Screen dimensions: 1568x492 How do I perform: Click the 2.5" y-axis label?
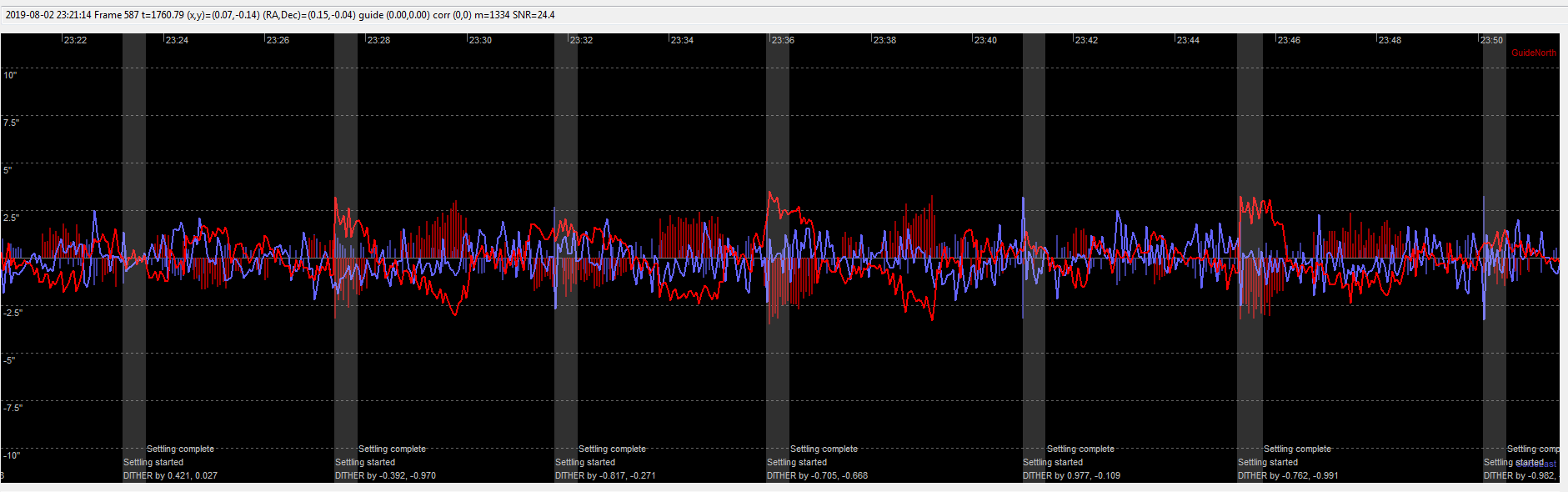11,218
